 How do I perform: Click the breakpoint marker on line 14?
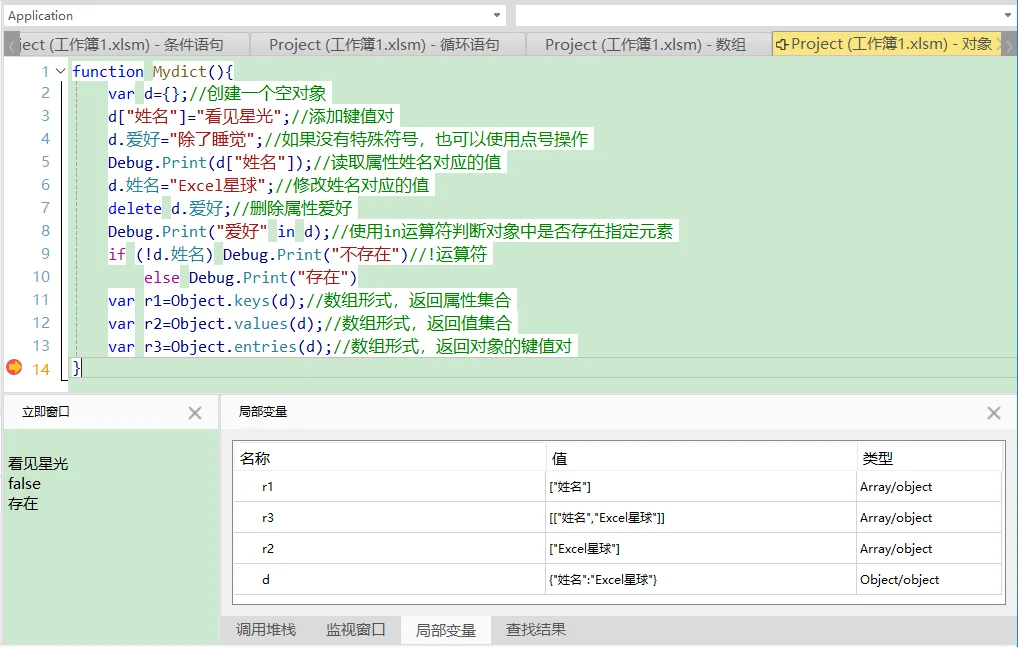pyautogui.click(x=14, y=368)
